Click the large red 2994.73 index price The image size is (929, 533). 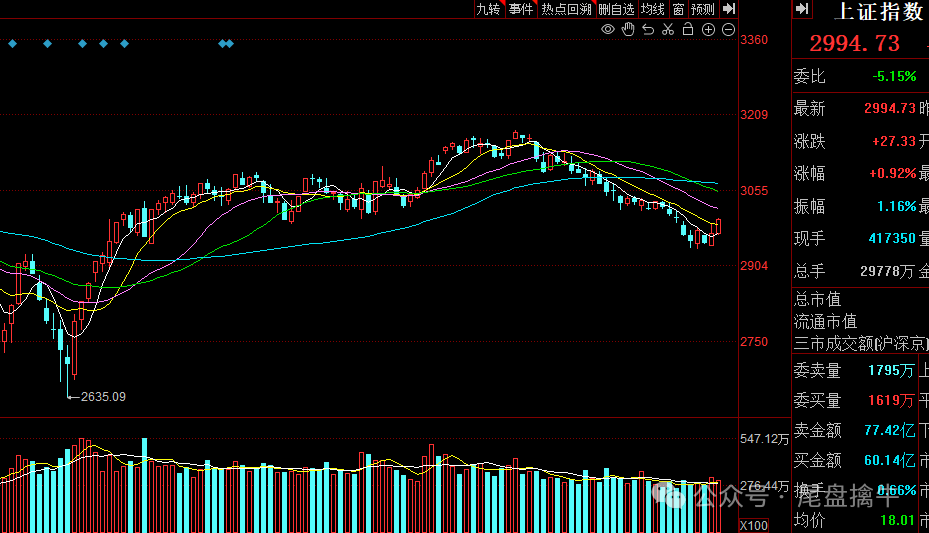(x=854, y=43)
